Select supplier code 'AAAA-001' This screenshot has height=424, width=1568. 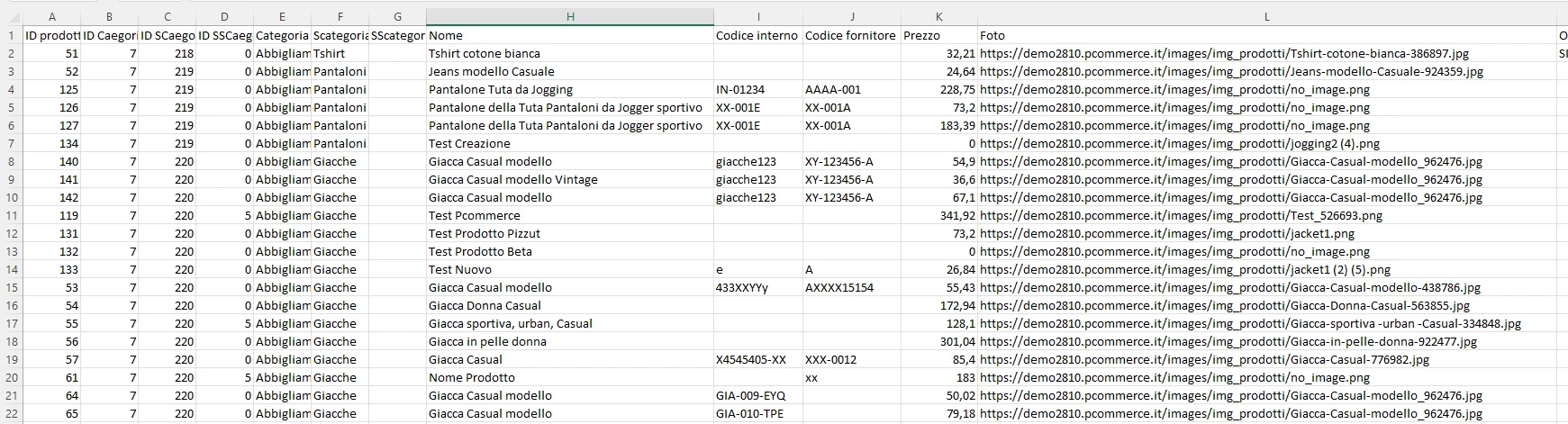coord(852,89)
